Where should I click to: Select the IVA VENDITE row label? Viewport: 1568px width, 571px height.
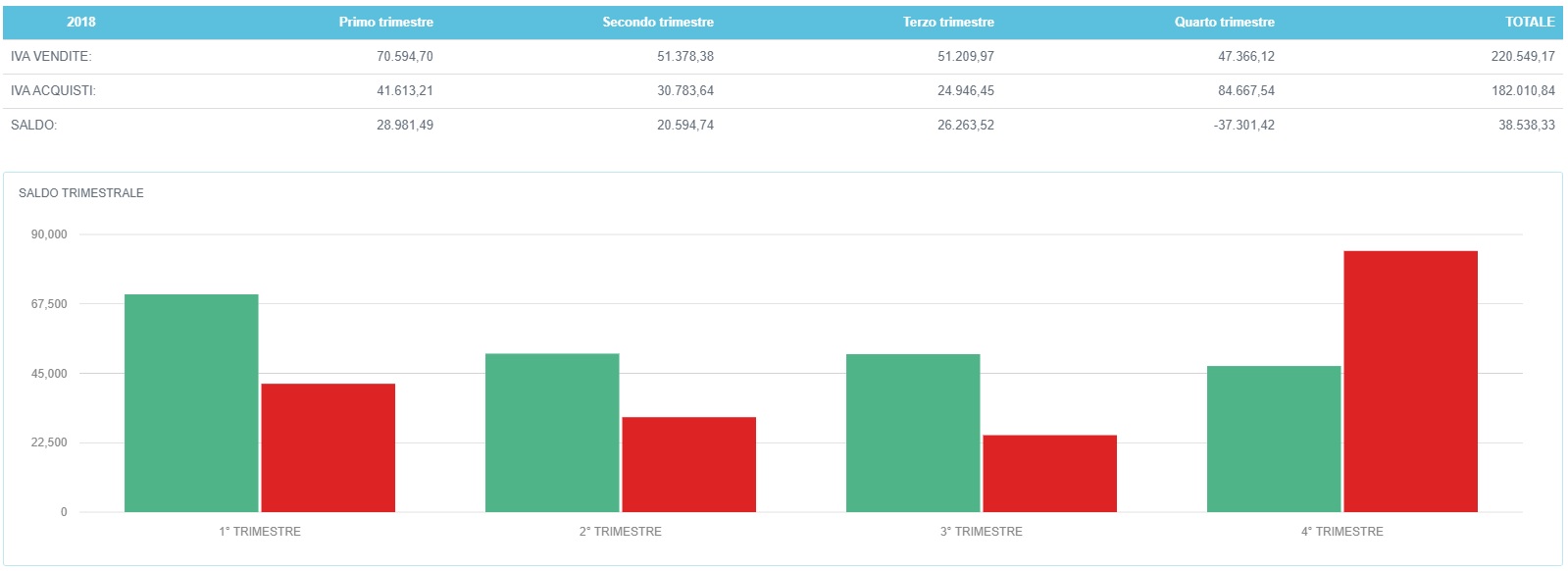click(51, 57)
